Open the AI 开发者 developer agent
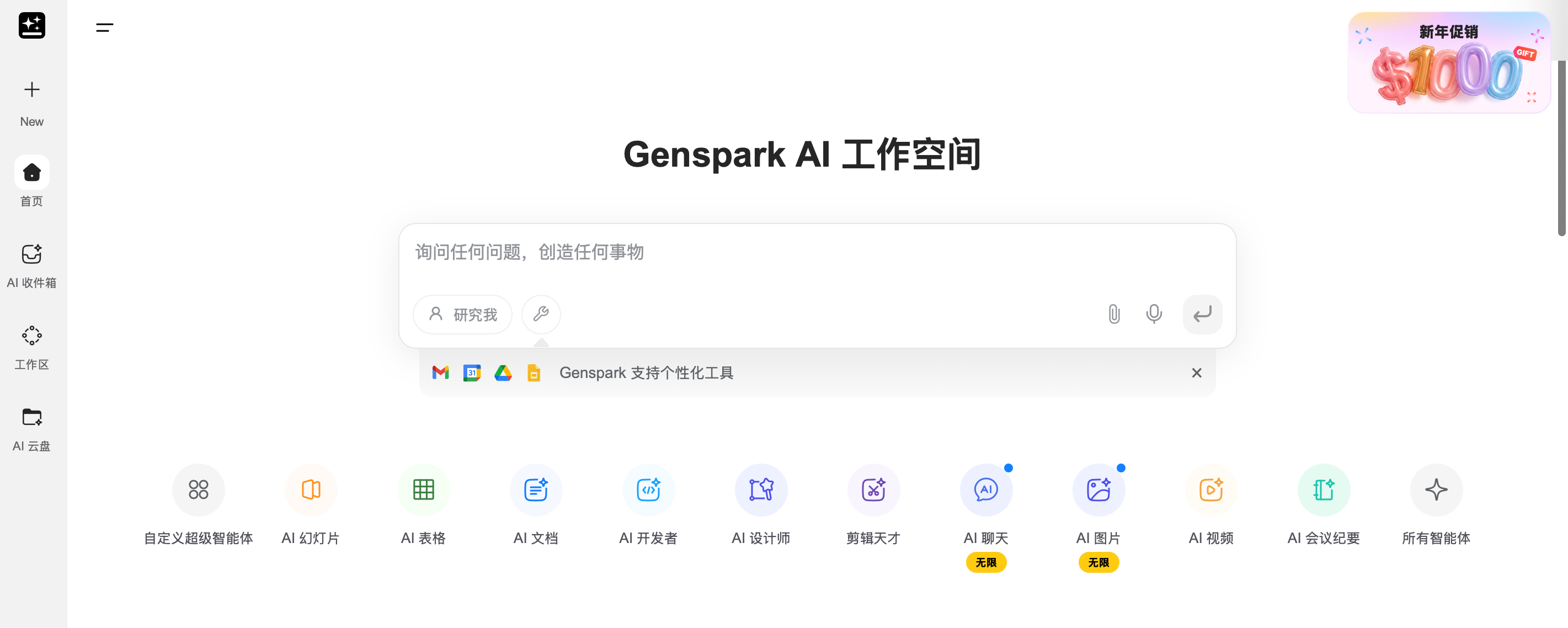Viewport: 1568px width, 628px height. click(x=648, y=489)
